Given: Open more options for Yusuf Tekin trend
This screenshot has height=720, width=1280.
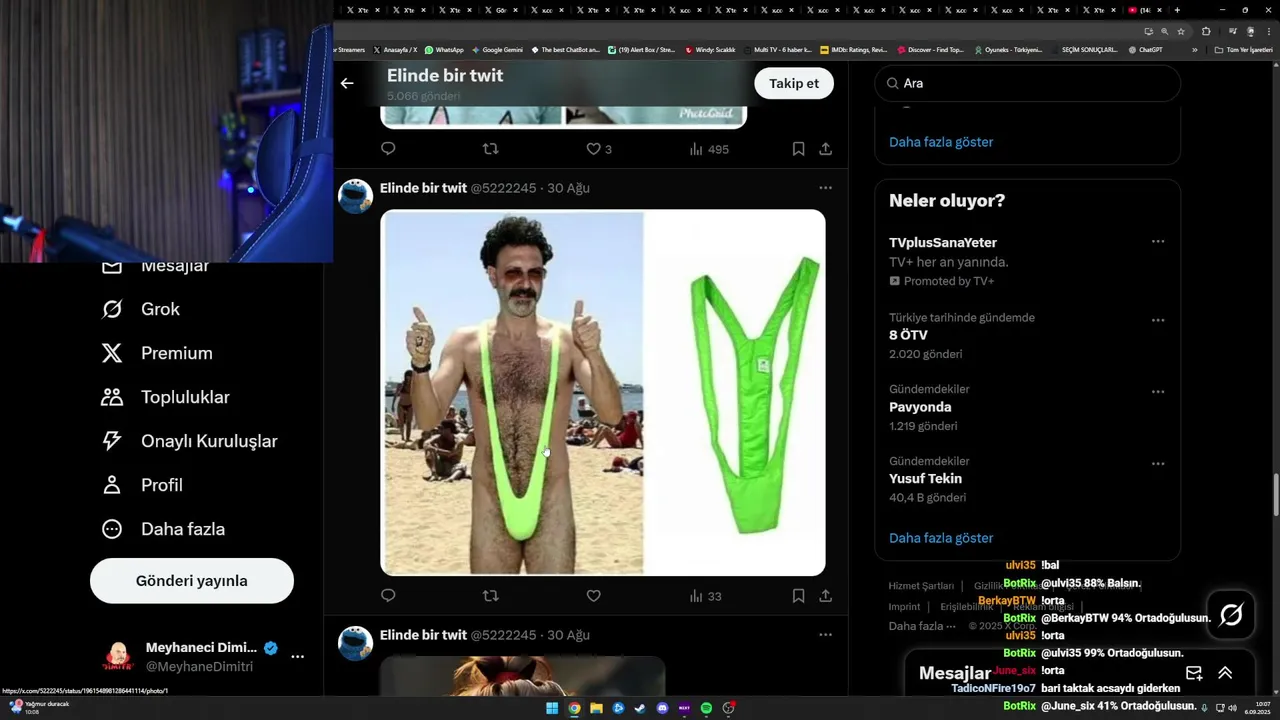Looking at the screenshot, I should click(x=1157, y=464).
